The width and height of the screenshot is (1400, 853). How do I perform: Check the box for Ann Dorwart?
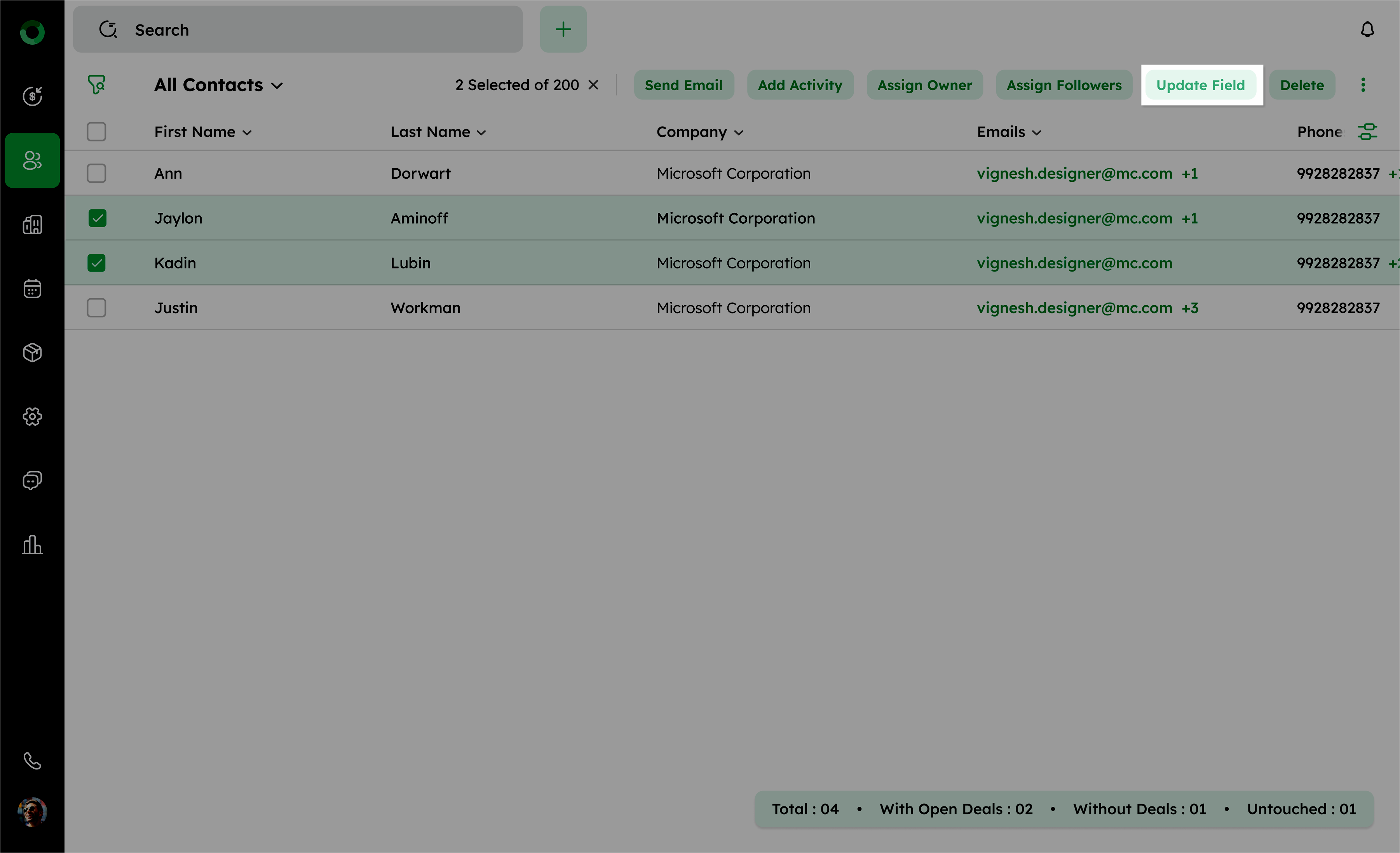click(x=97, y=173)
